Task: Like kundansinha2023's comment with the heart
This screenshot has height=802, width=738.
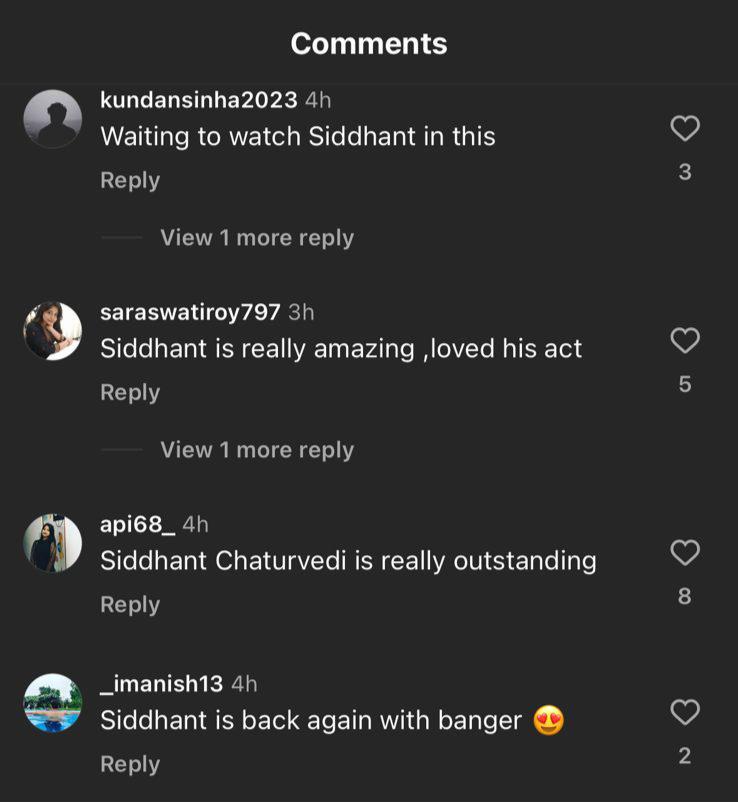Action: pos(684,129)
